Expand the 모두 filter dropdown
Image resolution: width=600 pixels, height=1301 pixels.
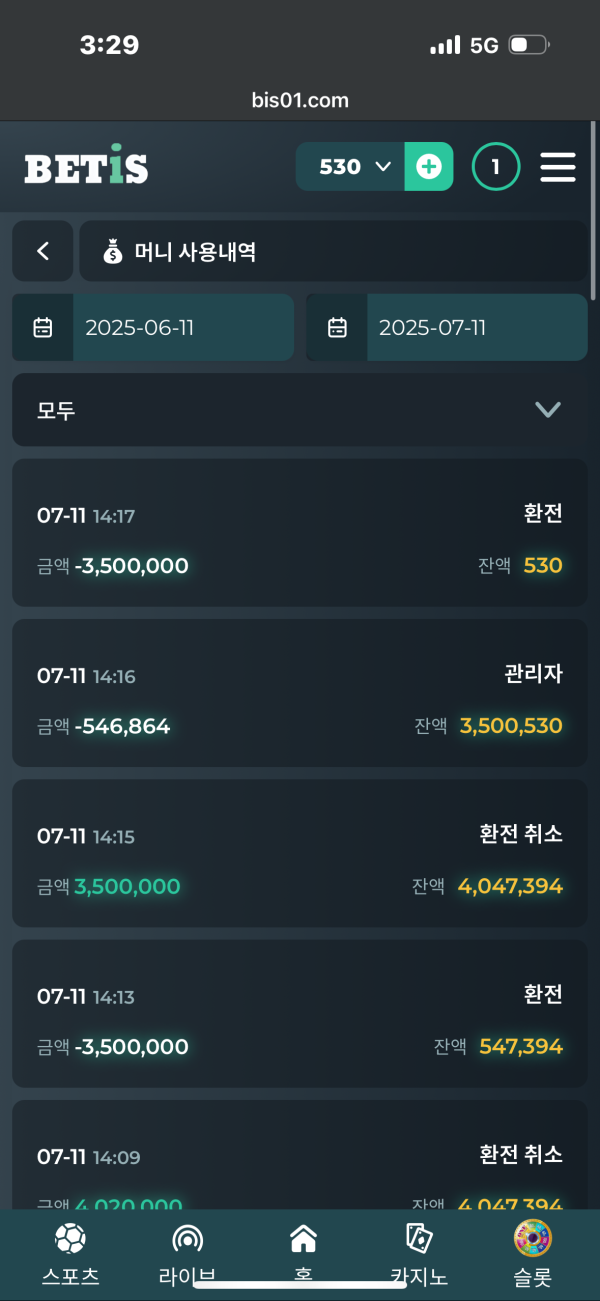coord(300,410)
